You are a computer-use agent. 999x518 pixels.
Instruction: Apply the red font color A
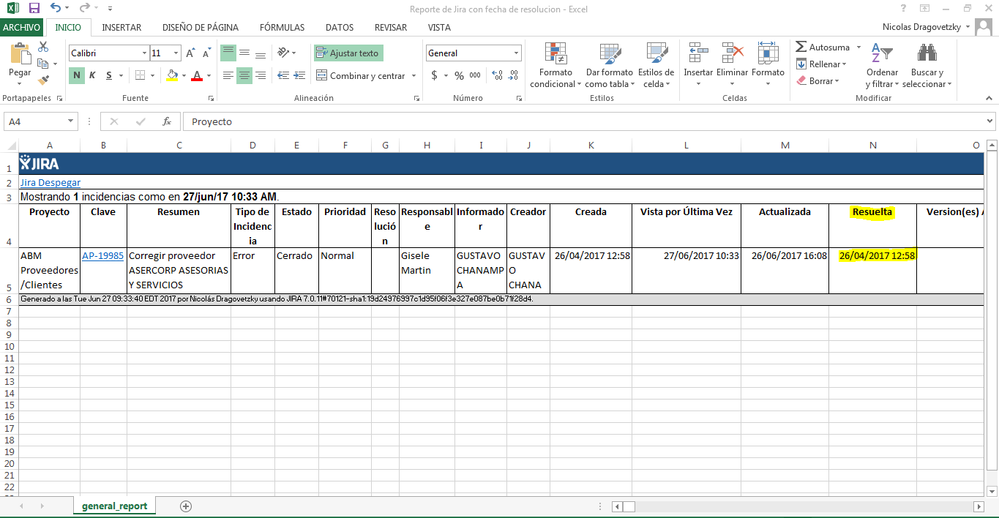pyautogui.click(x=197, y=75)
